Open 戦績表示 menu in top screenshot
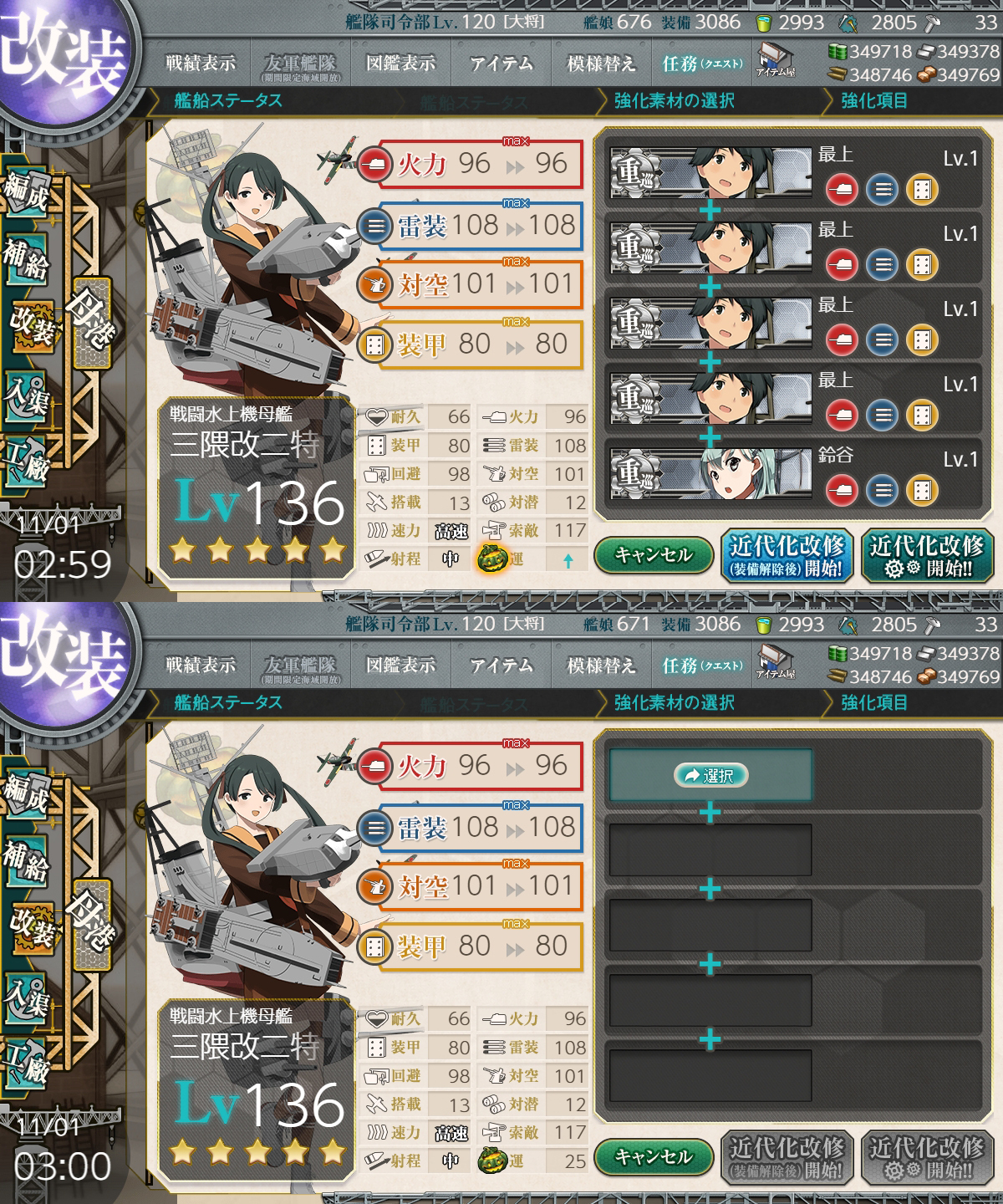Image resolution: width=1003 pixels, height=1204 pixels. point(201,63)
